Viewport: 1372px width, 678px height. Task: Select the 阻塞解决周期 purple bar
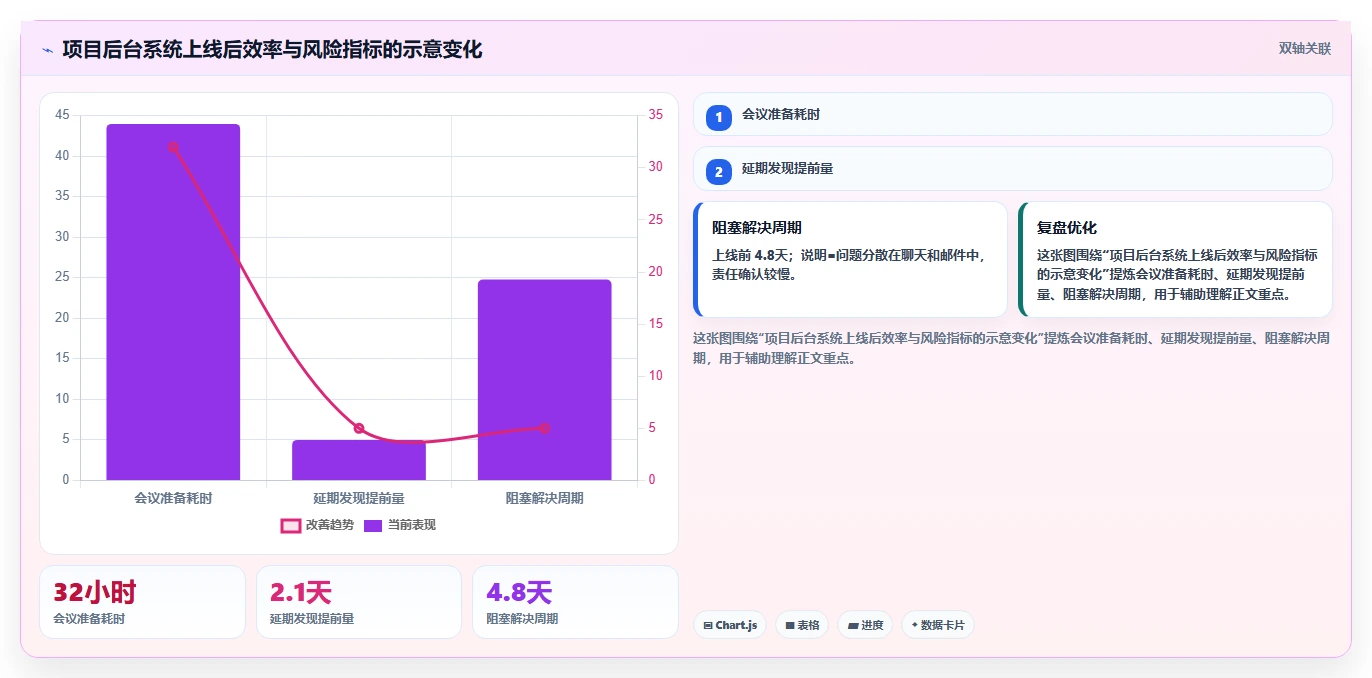pos(544,380)
